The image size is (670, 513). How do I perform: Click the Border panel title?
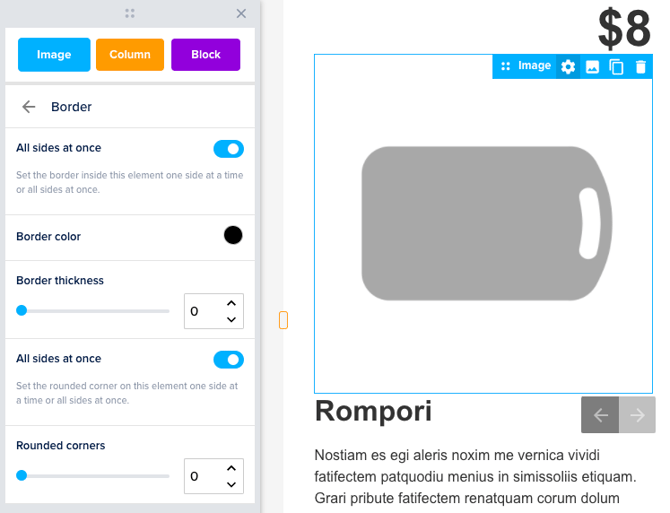(x=71, y=107)
